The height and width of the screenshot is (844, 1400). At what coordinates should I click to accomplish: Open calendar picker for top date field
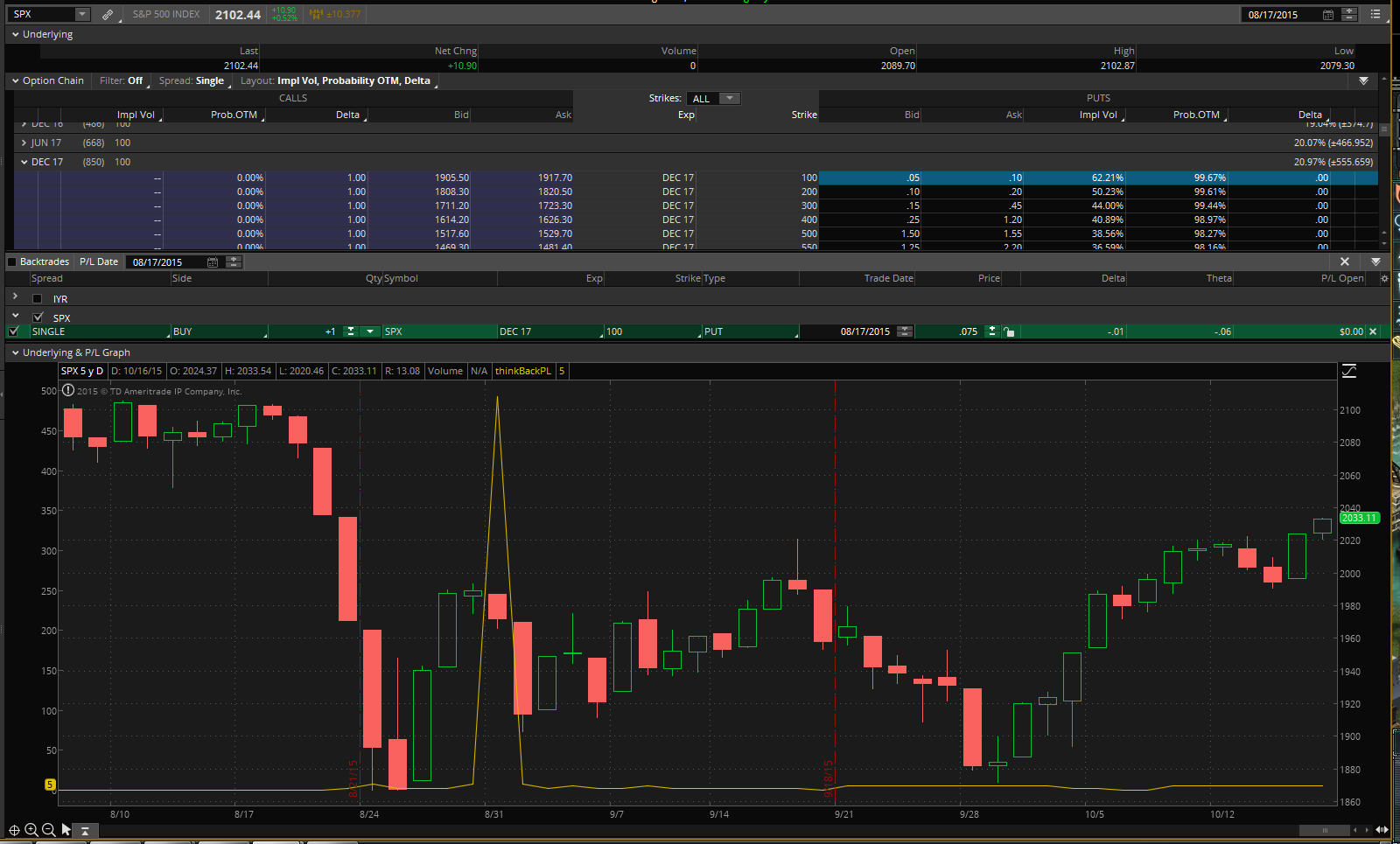tap(1327, 15)
